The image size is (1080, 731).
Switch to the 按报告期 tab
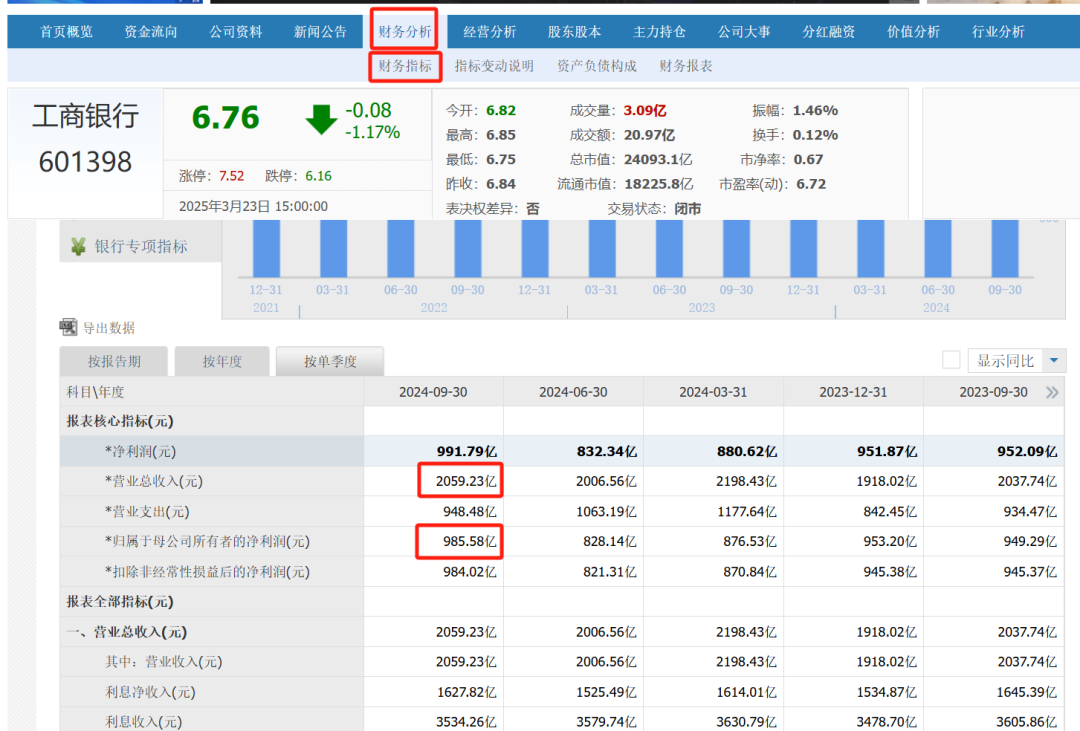pos(114,361)
